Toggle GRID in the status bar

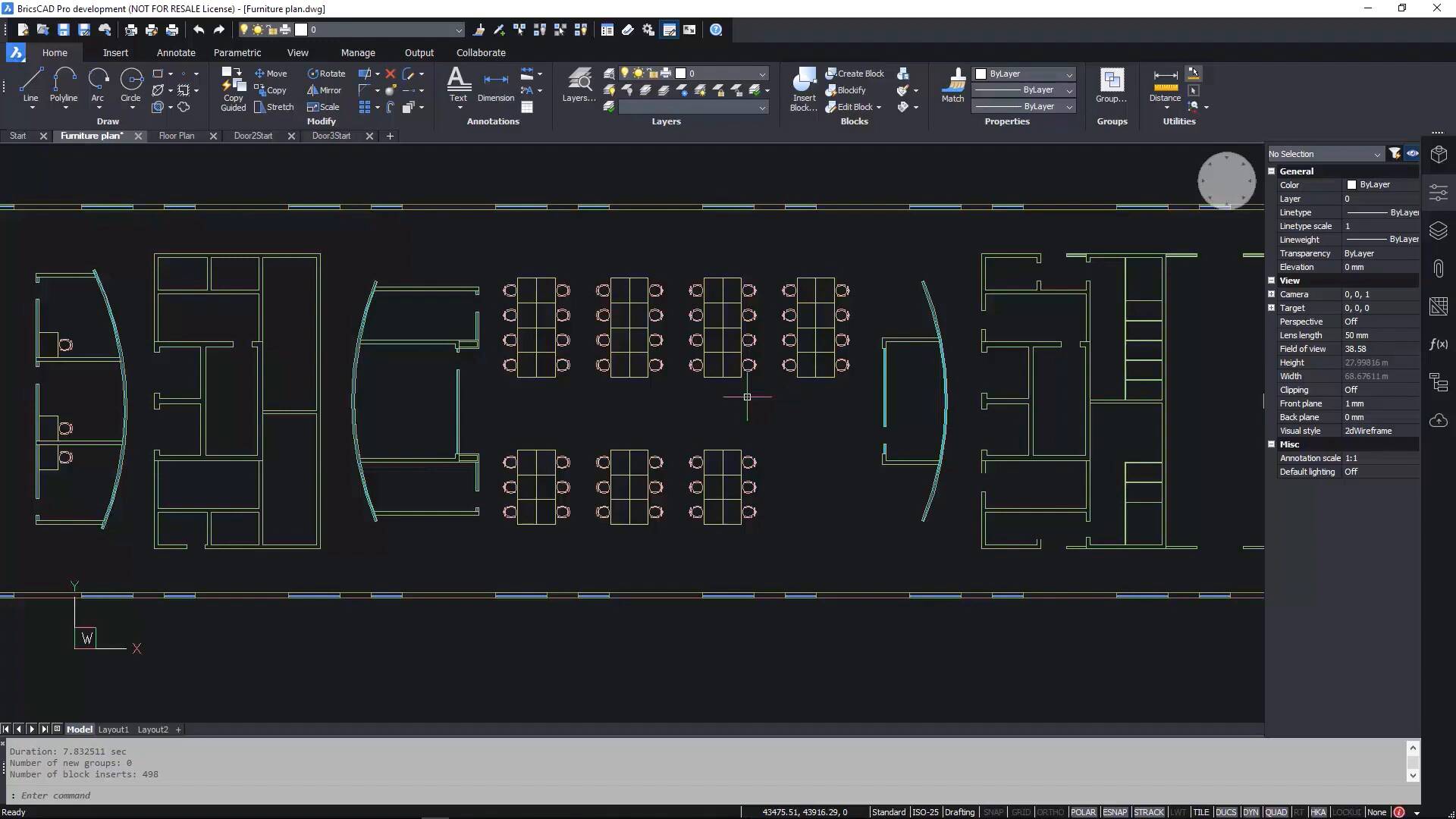(1021, 812)
